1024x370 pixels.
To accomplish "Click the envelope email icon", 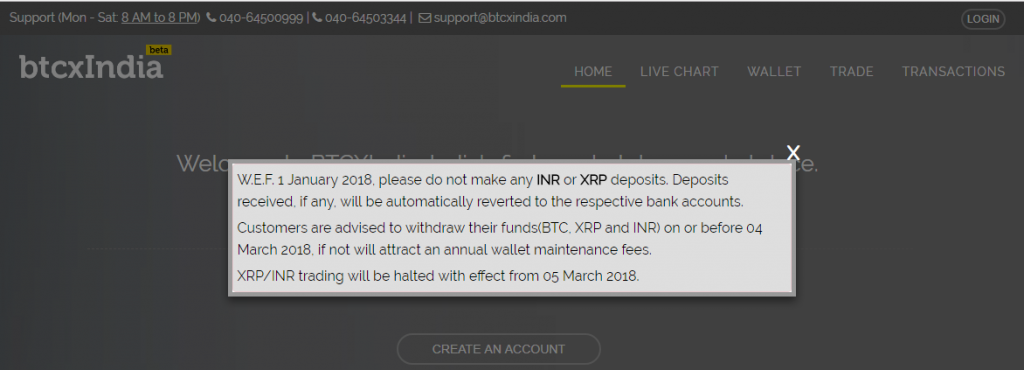I will (424, 18).
